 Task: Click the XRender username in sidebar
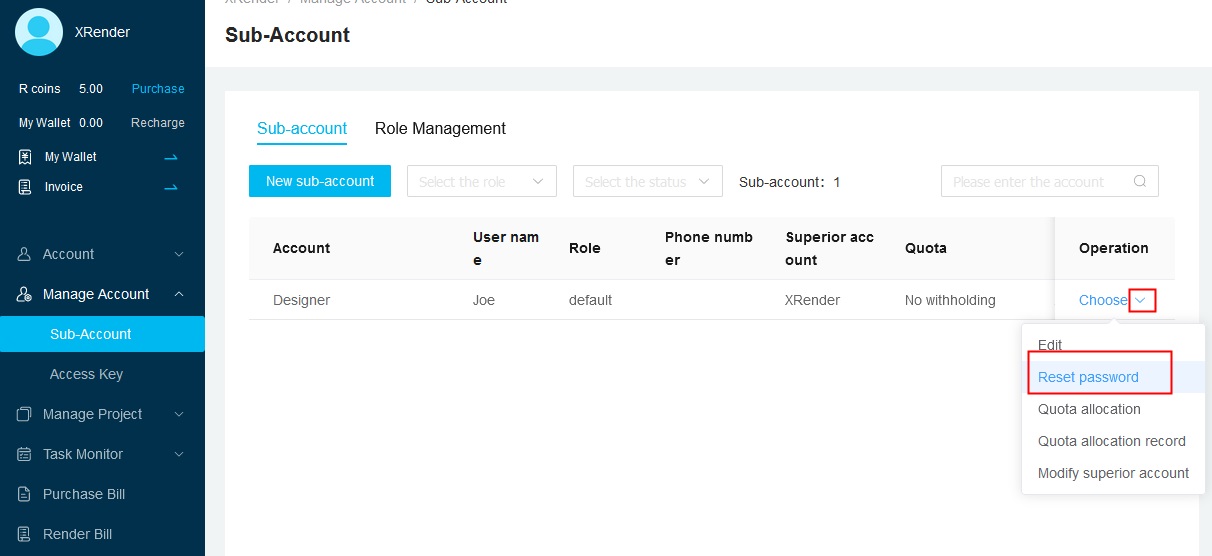pos(102,32)
